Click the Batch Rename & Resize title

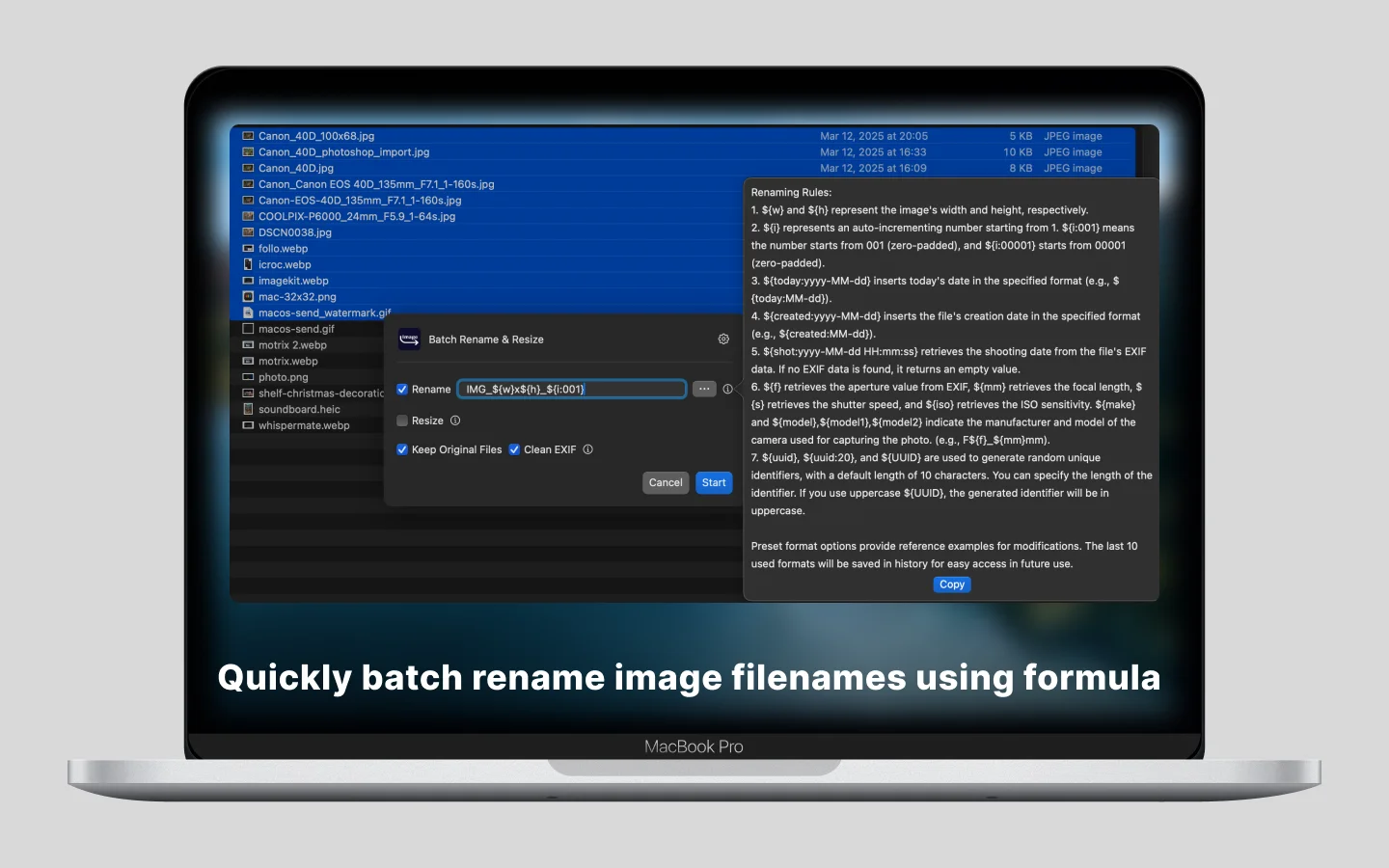point(486,339)
